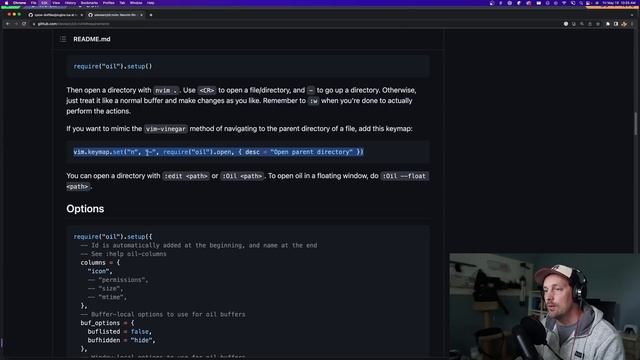Click the "buf_options = {" code line
640x360 pixels.
107,323
